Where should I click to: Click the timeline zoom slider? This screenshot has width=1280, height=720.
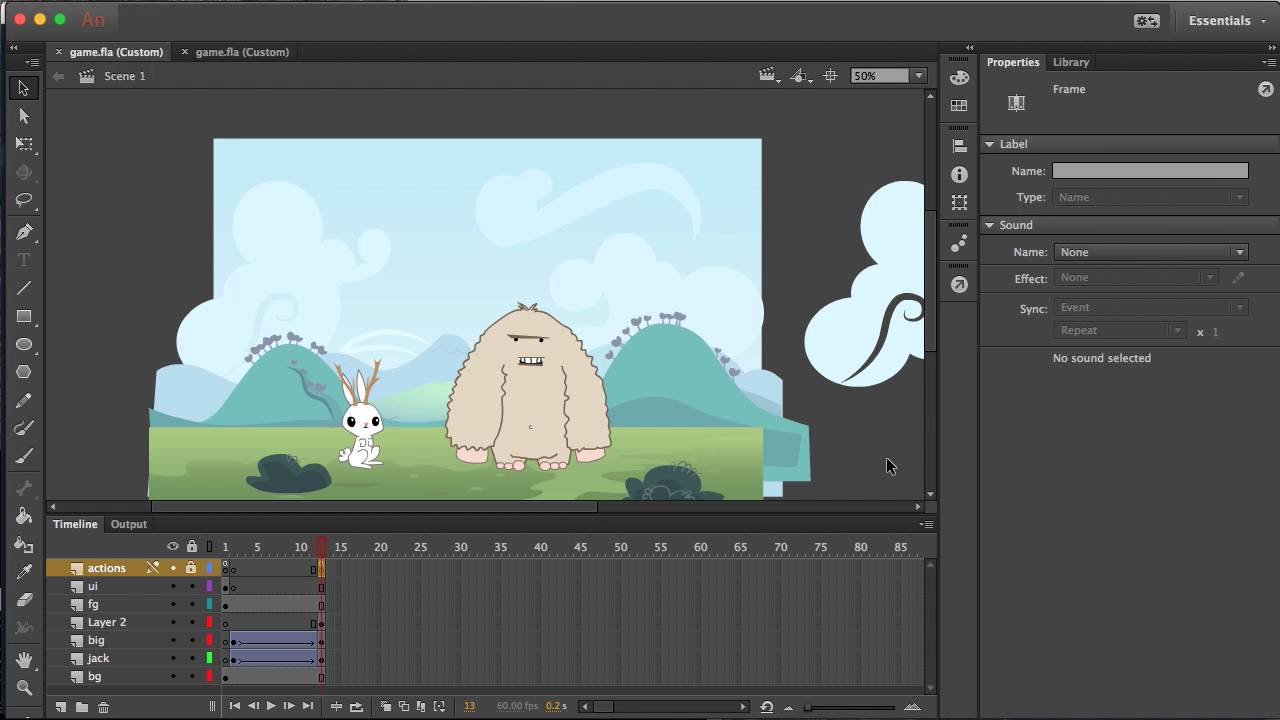pyautogui.click(x=850, y=707)
